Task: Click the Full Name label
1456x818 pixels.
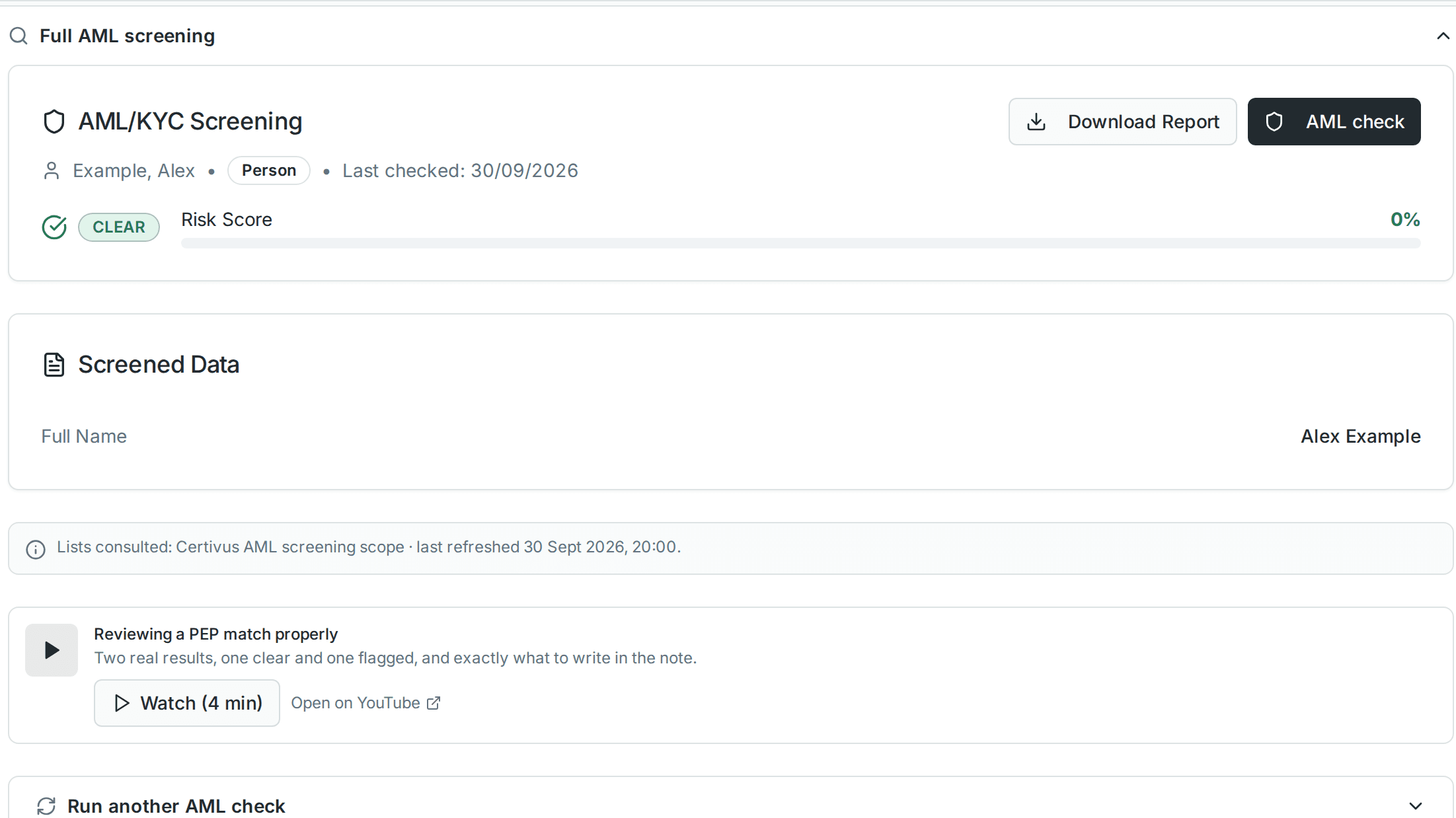Action: 84,436
